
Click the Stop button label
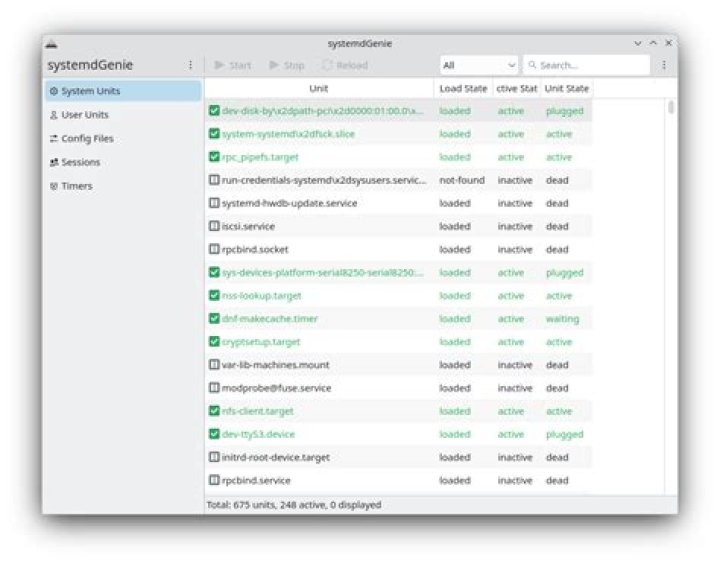click(294, 66)
